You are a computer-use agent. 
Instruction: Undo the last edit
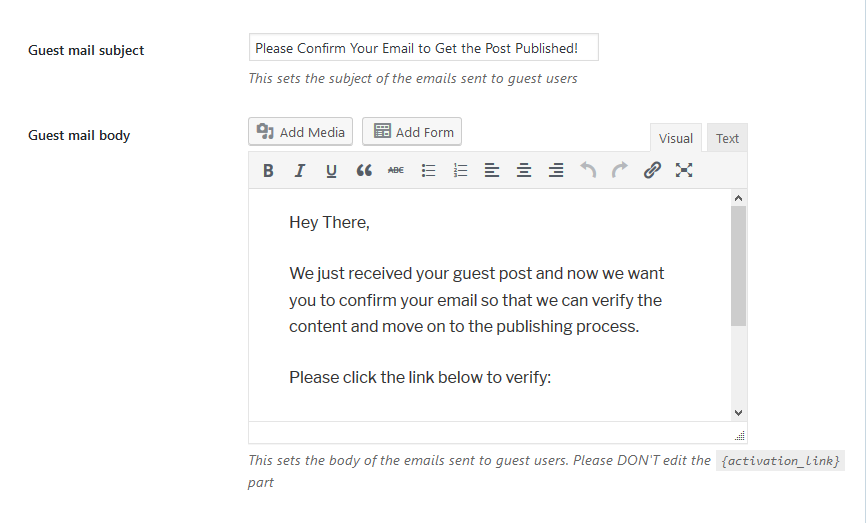pos(588,171)
